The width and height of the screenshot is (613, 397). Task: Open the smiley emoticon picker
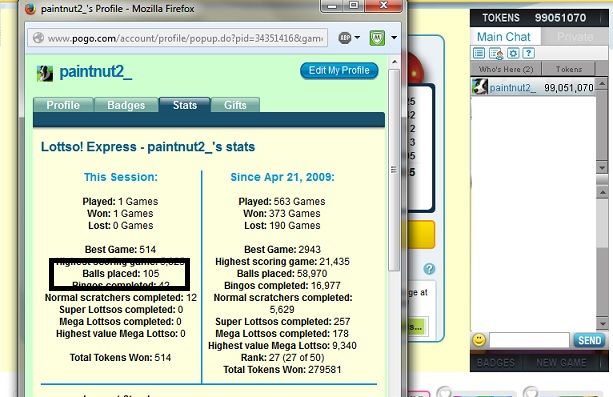point(479,340)
